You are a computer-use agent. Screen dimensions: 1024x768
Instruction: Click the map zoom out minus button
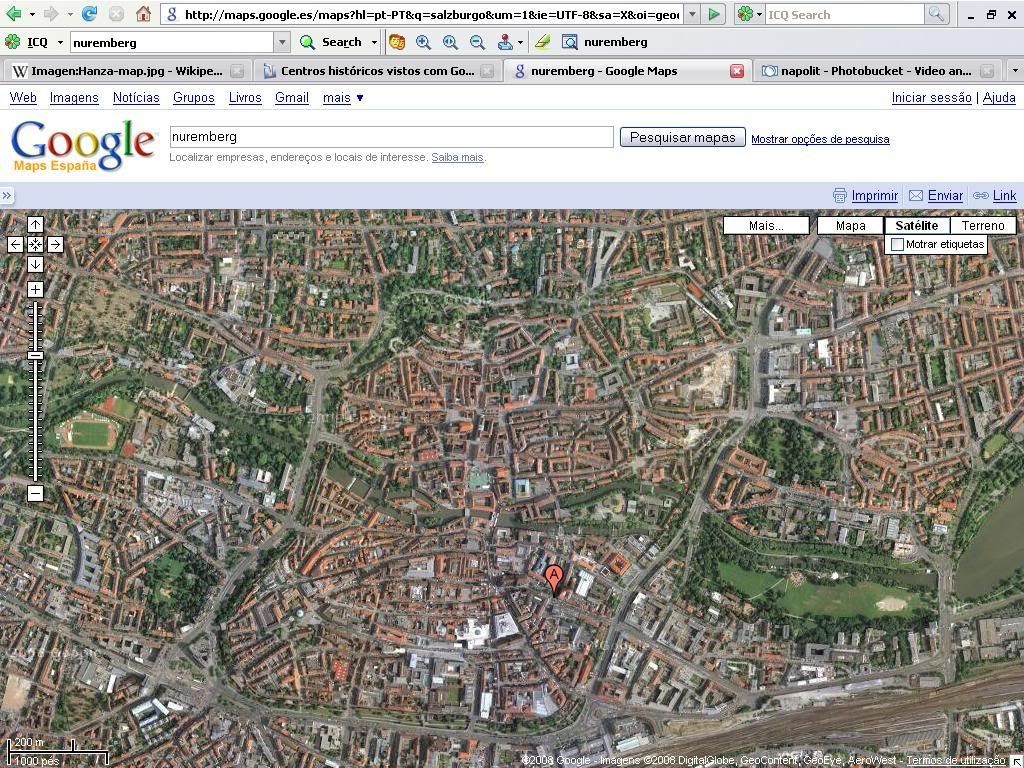coord(35,493)
